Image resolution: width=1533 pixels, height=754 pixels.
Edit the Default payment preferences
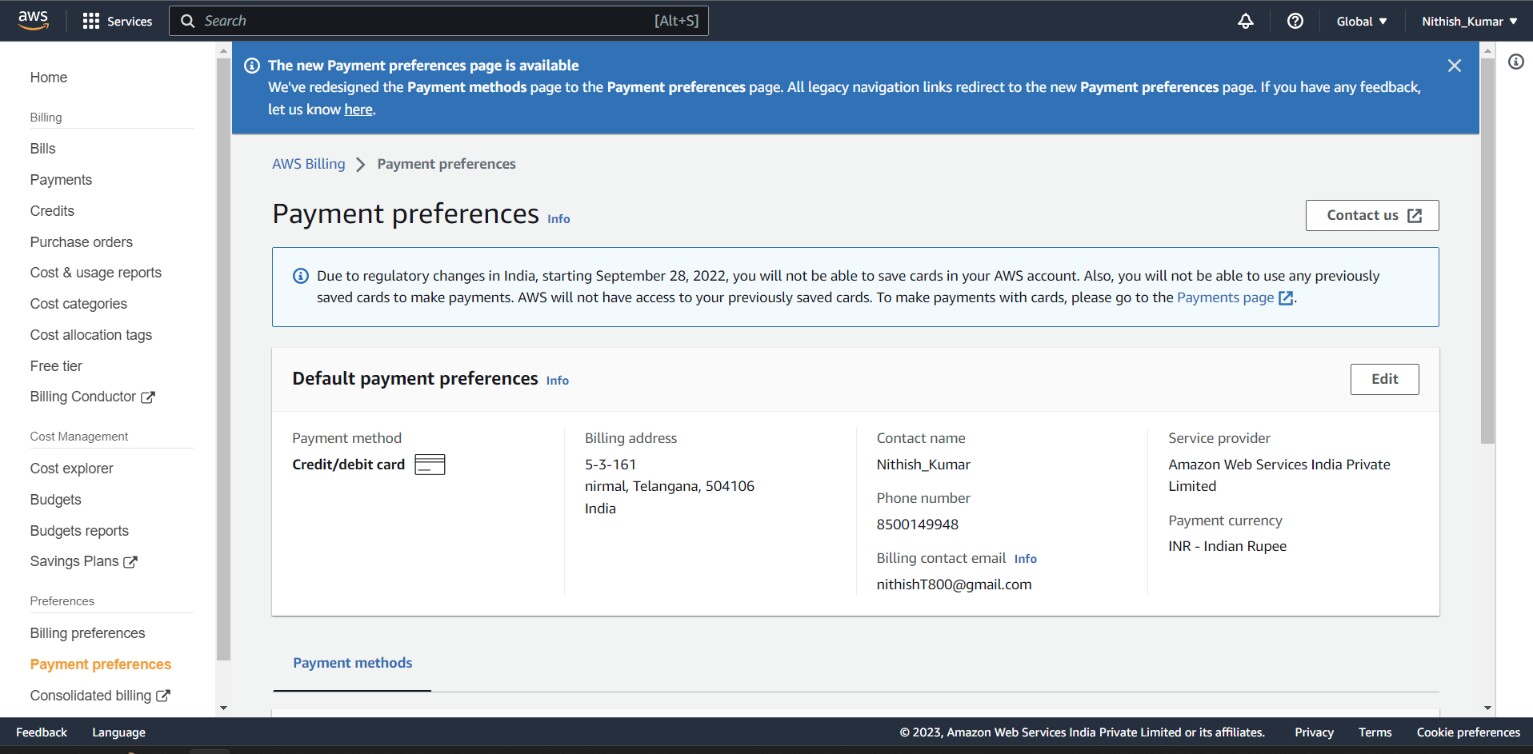[x=1384, y=378]
